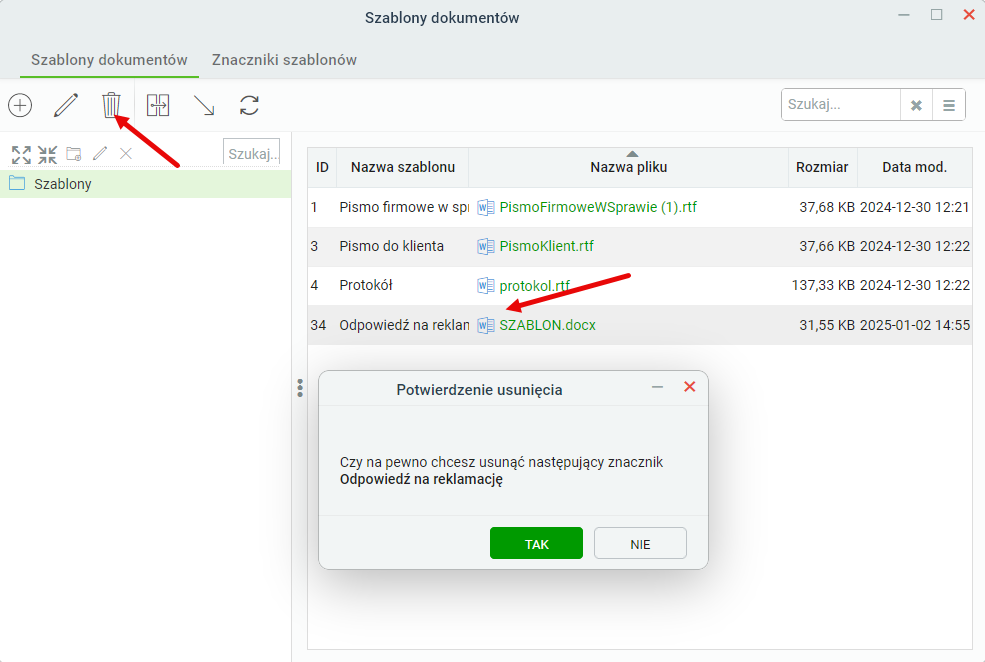Viewport: 985px width, 662px height.
Task: Click the main Szukaj search field
Action: (x=841, y=105)
